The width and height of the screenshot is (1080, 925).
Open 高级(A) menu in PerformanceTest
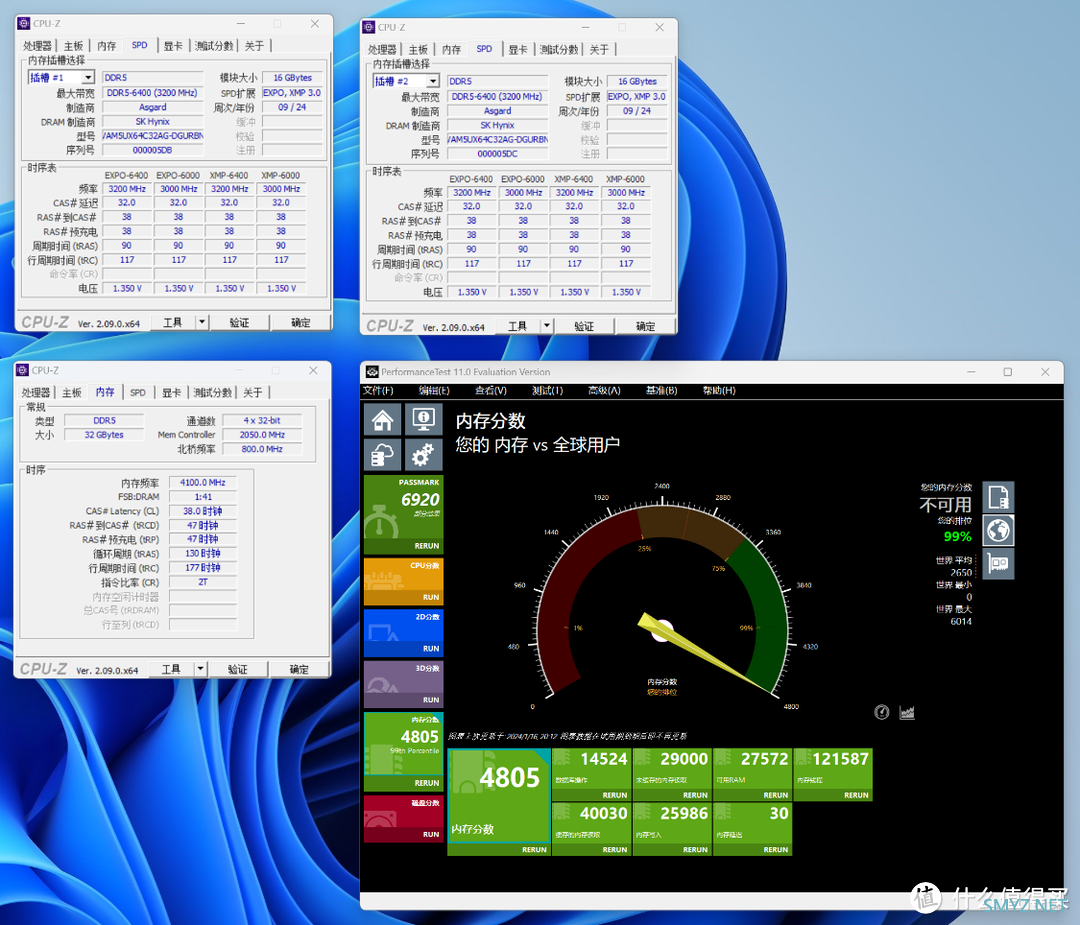click(604, 391)
